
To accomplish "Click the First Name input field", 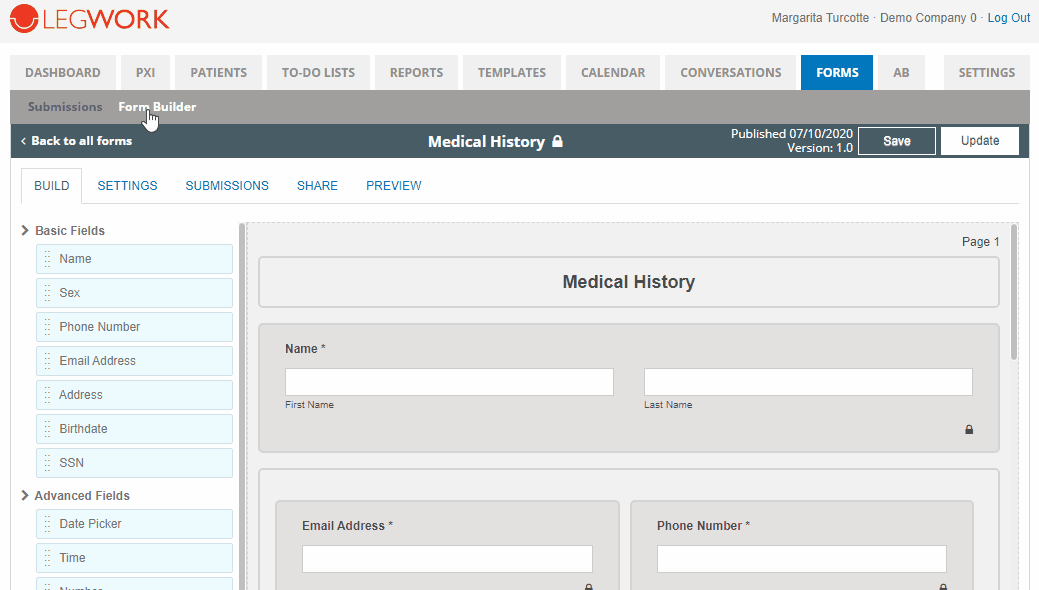I will (449, 382).
